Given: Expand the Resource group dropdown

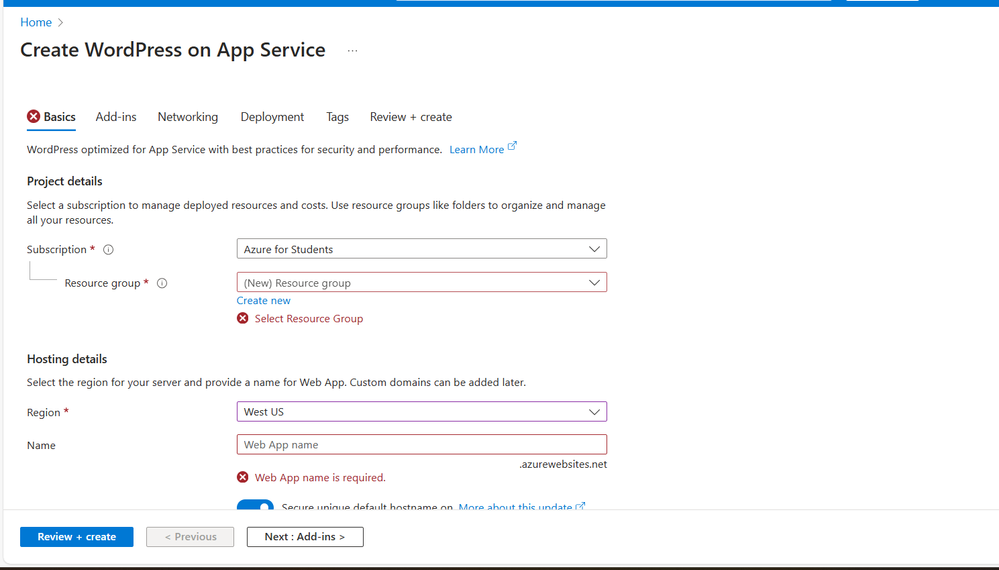Looking at the screenshot, I should click(421, 283).
